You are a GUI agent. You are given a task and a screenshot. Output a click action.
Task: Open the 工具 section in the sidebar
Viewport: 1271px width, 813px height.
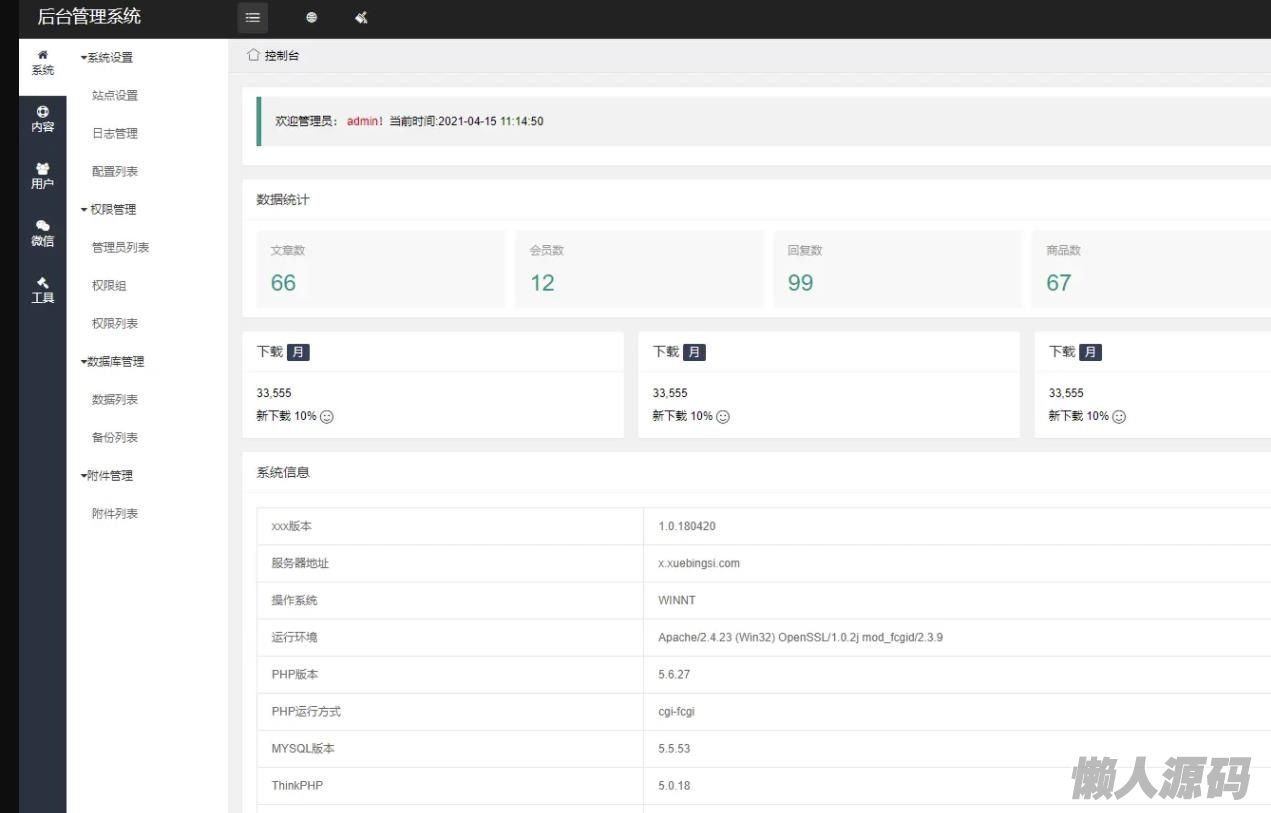coord(42,291)
